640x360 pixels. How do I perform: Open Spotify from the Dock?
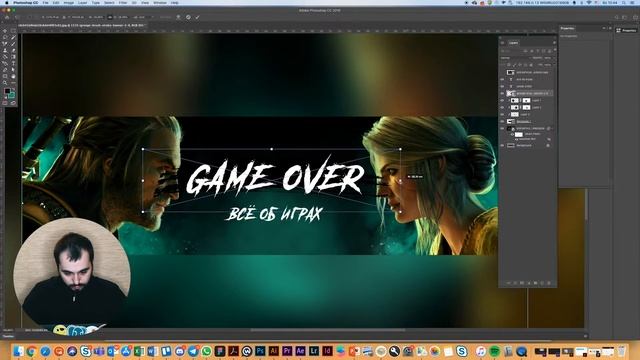494,351
